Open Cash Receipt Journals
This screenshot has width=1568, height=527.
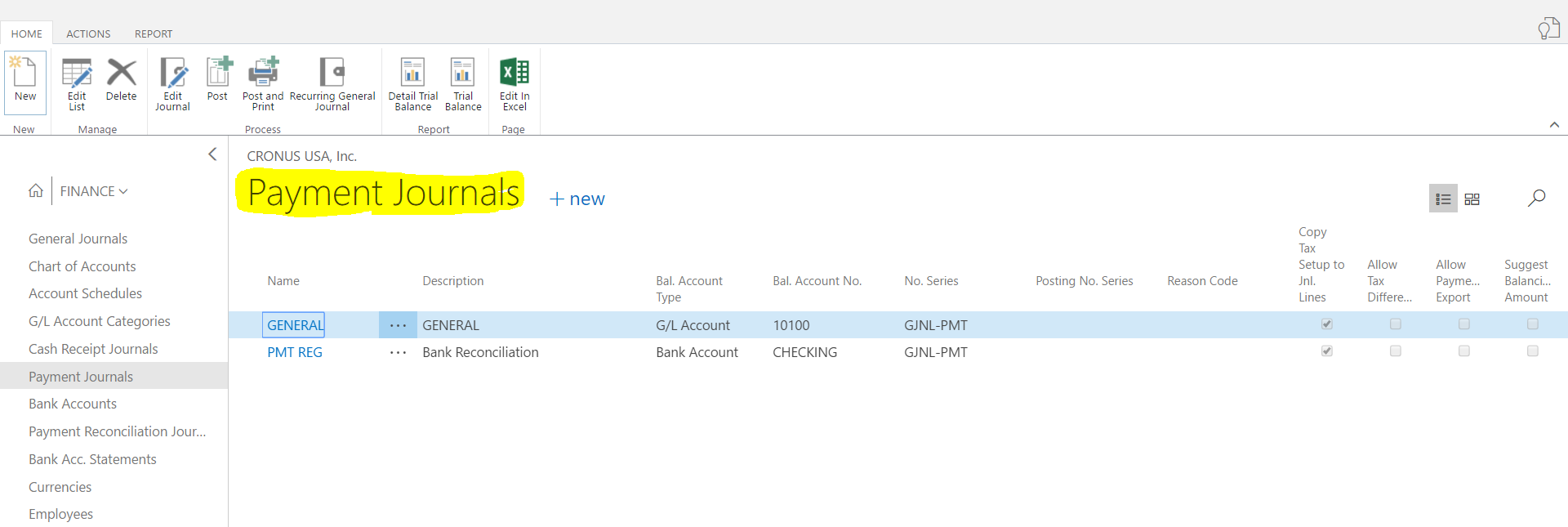(93, 349)
